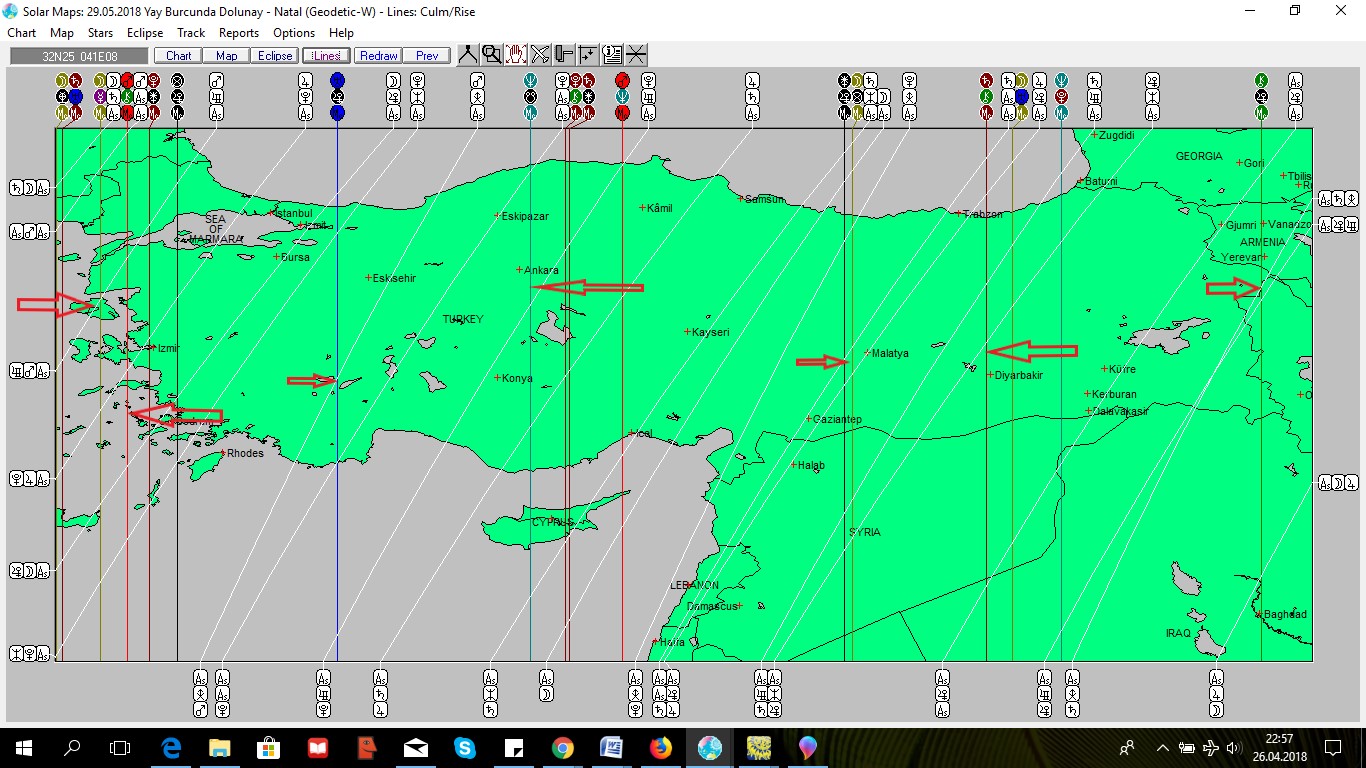The width and height of the screenshot is (1366, 768).
Task: Expand the Options menu
Action: [294, 33]
